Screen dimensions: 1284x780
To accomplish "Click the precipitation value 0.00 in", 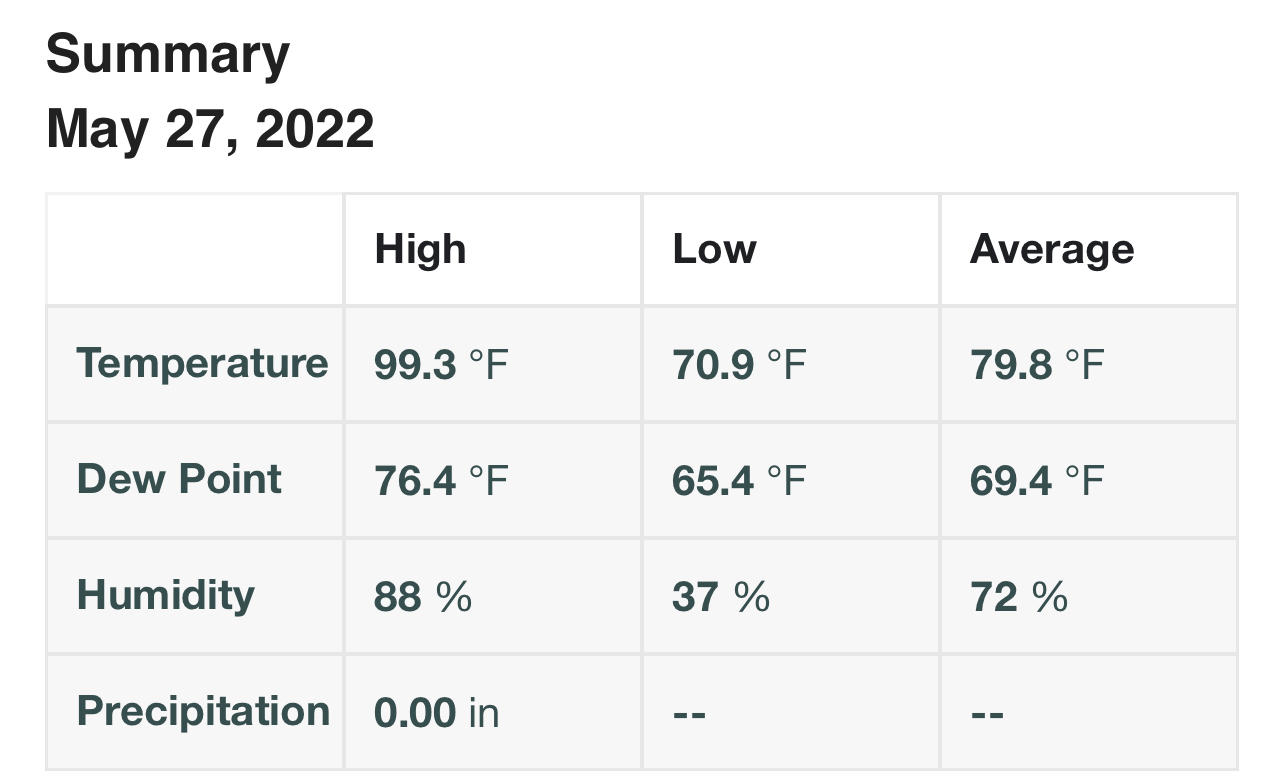I will pos(436,713).
